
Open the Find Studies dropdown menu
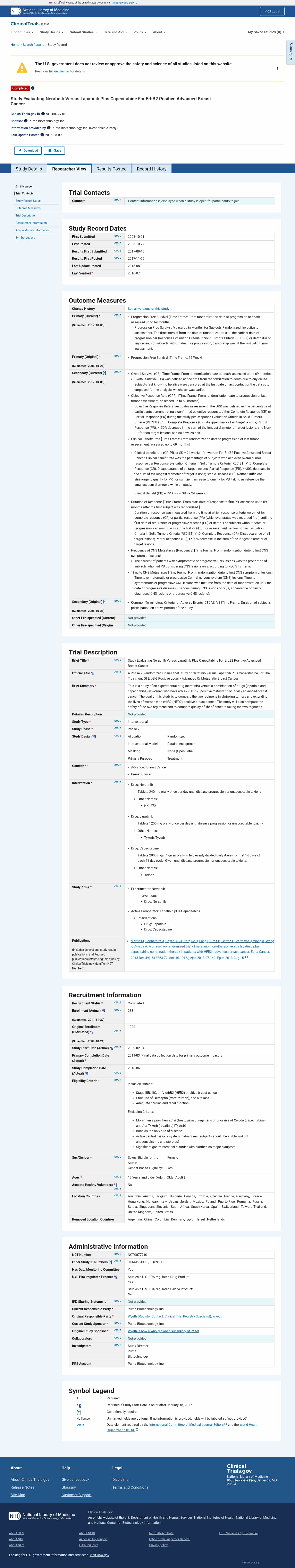coord(22,32)
